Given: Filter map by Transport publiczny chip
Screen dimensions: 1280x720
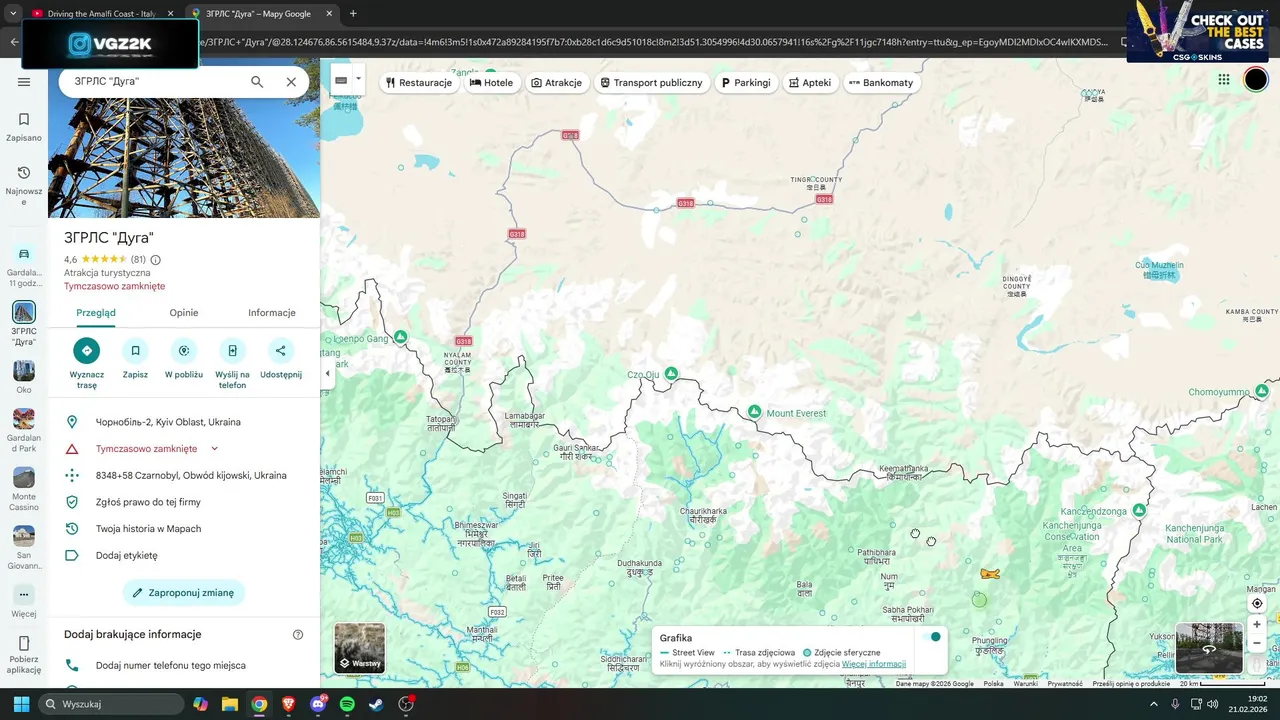Looking at the screenshot, I should 651,82.
